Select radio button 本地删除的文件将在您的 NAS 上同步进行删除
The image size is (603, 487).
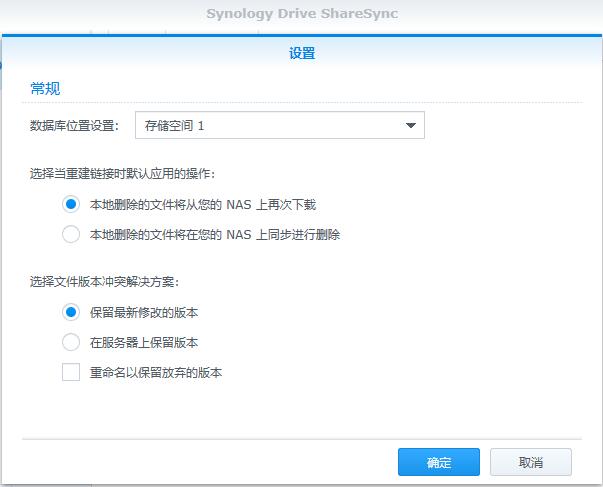(71, 234)
